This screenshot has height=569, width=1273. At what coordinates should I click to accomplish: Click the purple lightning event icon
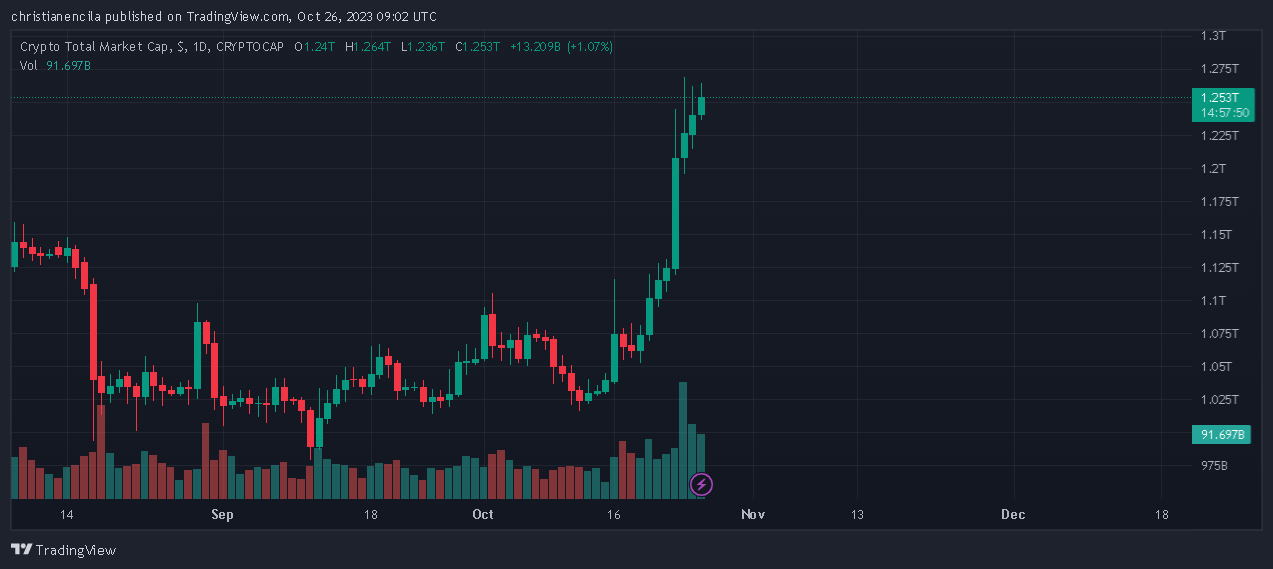pos(702,485)
